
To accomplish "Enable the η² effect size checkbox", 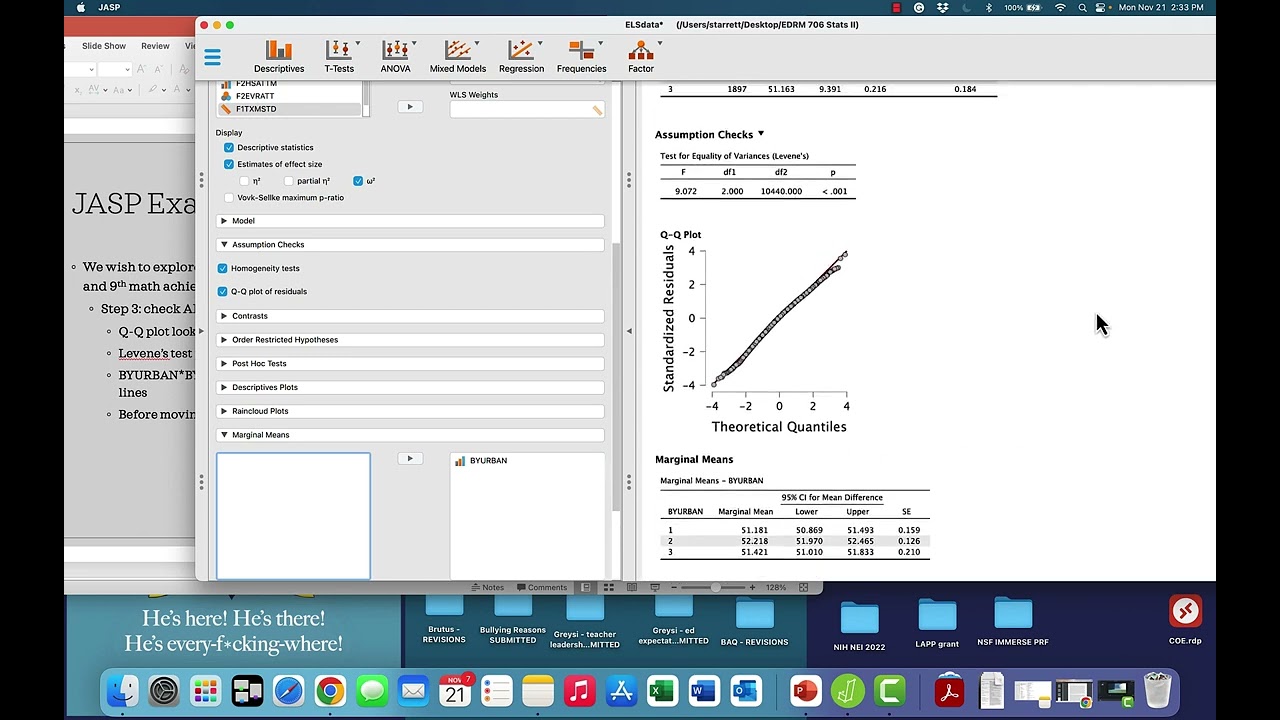I will click(x=244, y=181).
